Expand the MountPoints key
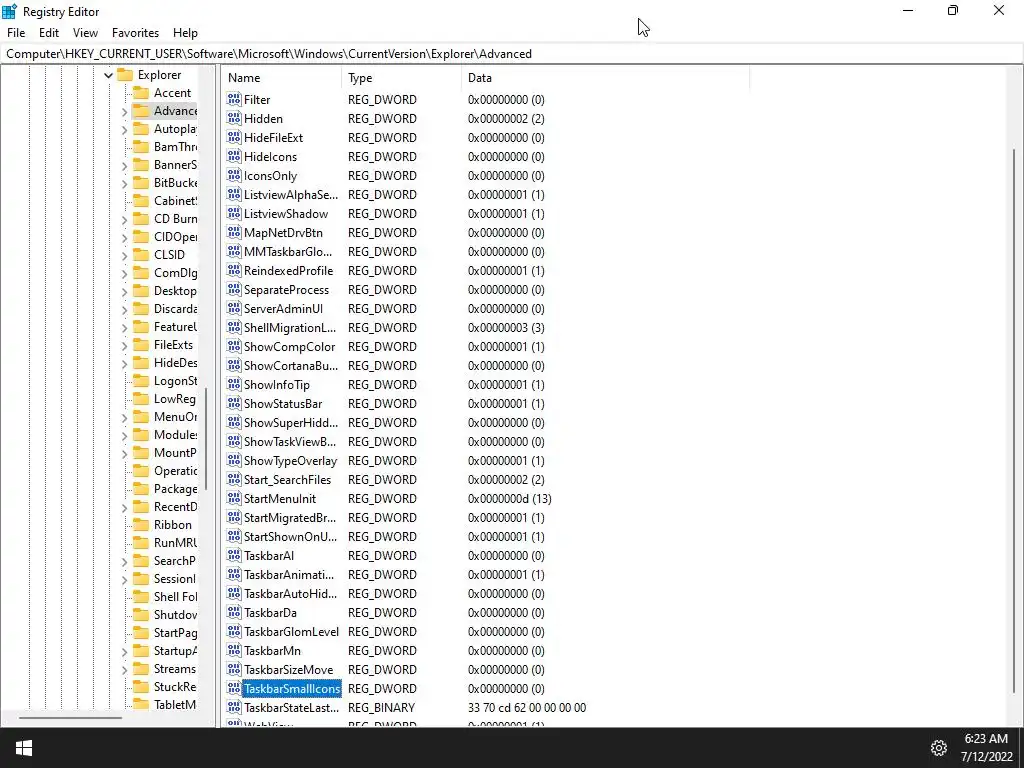The image size is (1024, 768). tap(124, 453)
